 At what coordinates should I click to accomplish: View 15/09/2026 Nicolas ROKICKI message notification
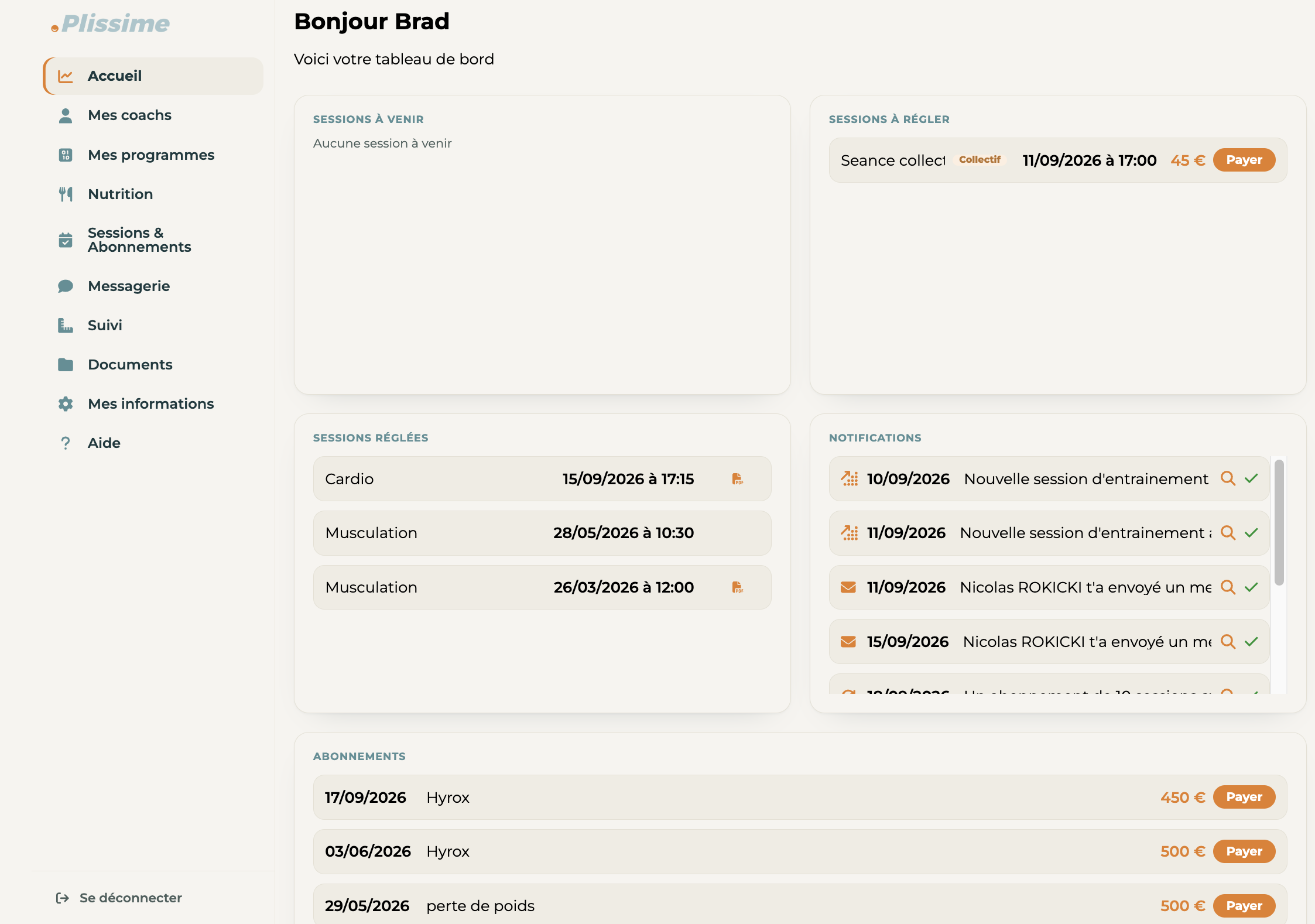click(x=1228, y=642)
